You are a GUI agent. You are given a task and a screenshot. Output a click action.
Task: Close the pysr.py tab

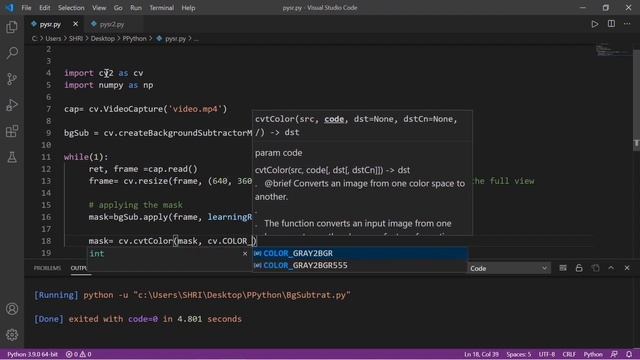click(x=76, y=24)
